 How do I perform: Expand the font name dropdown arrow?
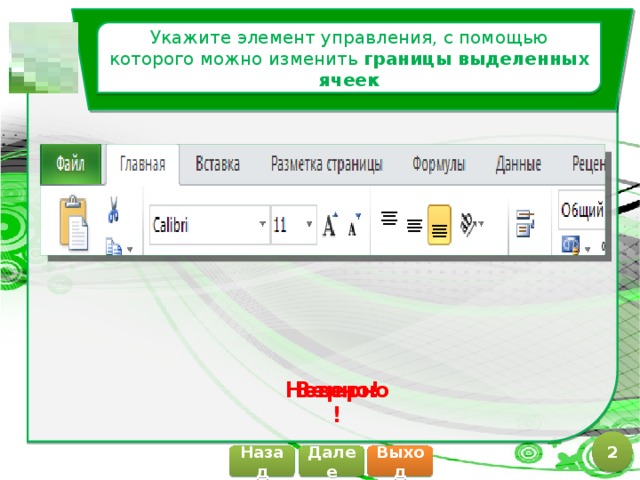pyautogui.click(x=263, y=224)
